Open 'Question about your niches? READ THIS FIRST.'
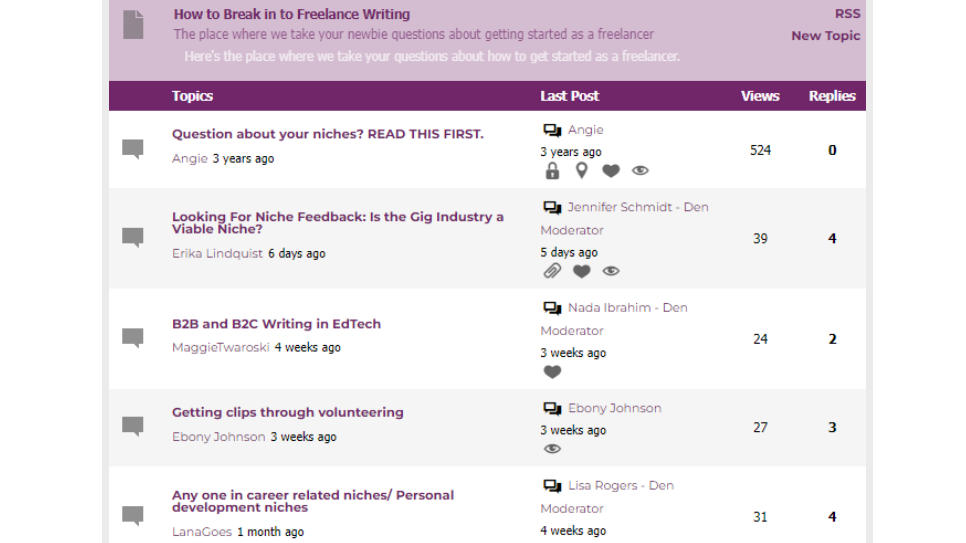This screenshot has width=966, height=543. 327,134
